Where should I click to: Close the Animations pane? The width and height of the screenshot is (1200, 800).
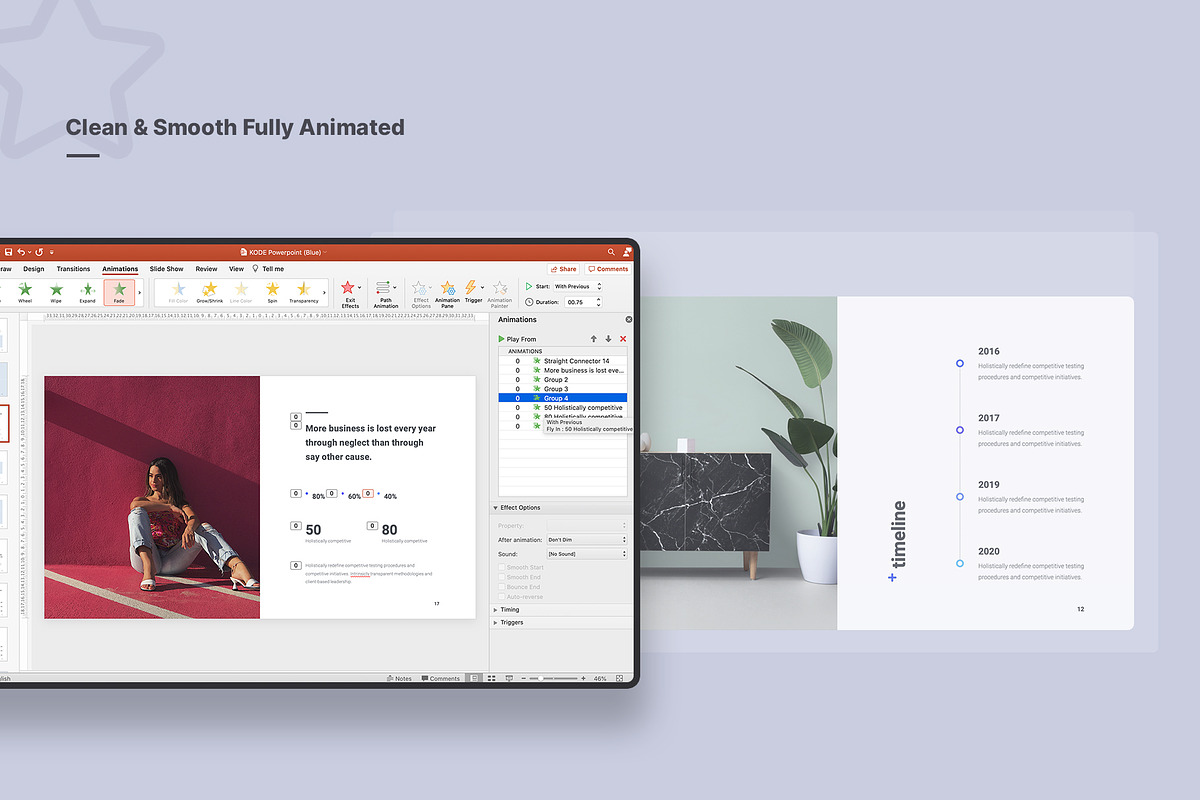(629, 319)
